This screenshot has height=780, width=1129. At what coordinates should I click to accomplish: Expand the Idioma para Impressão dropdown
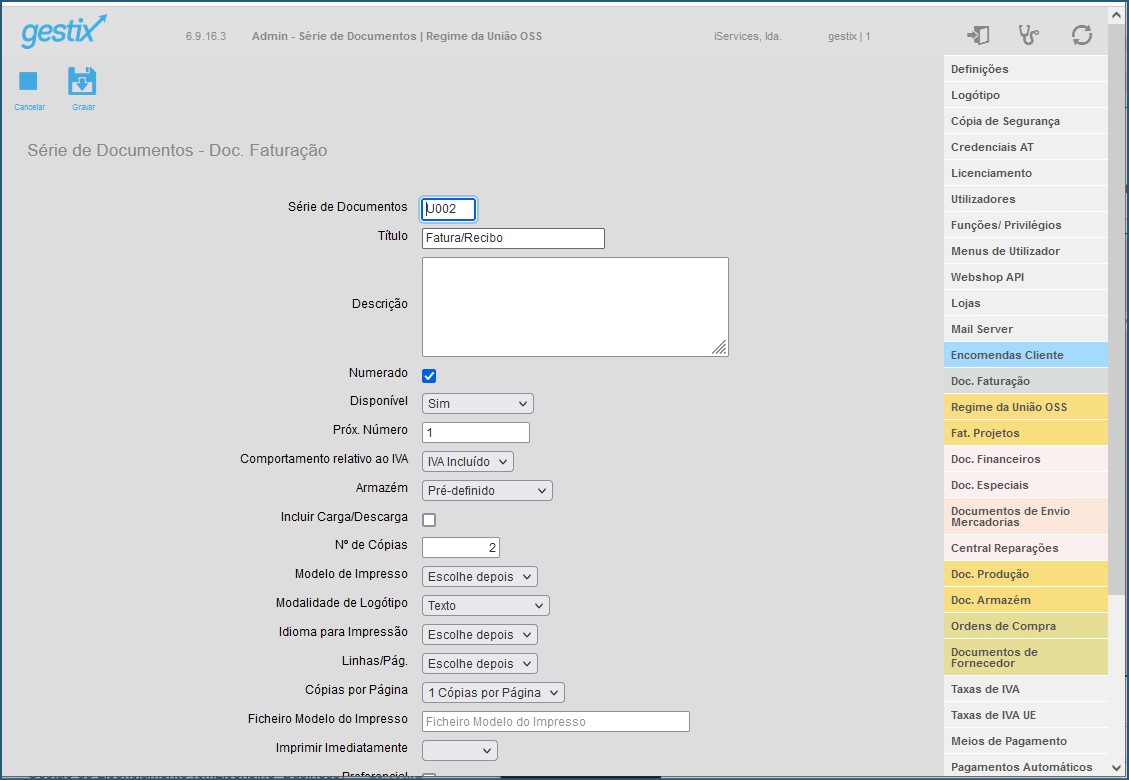pos(480,635)
